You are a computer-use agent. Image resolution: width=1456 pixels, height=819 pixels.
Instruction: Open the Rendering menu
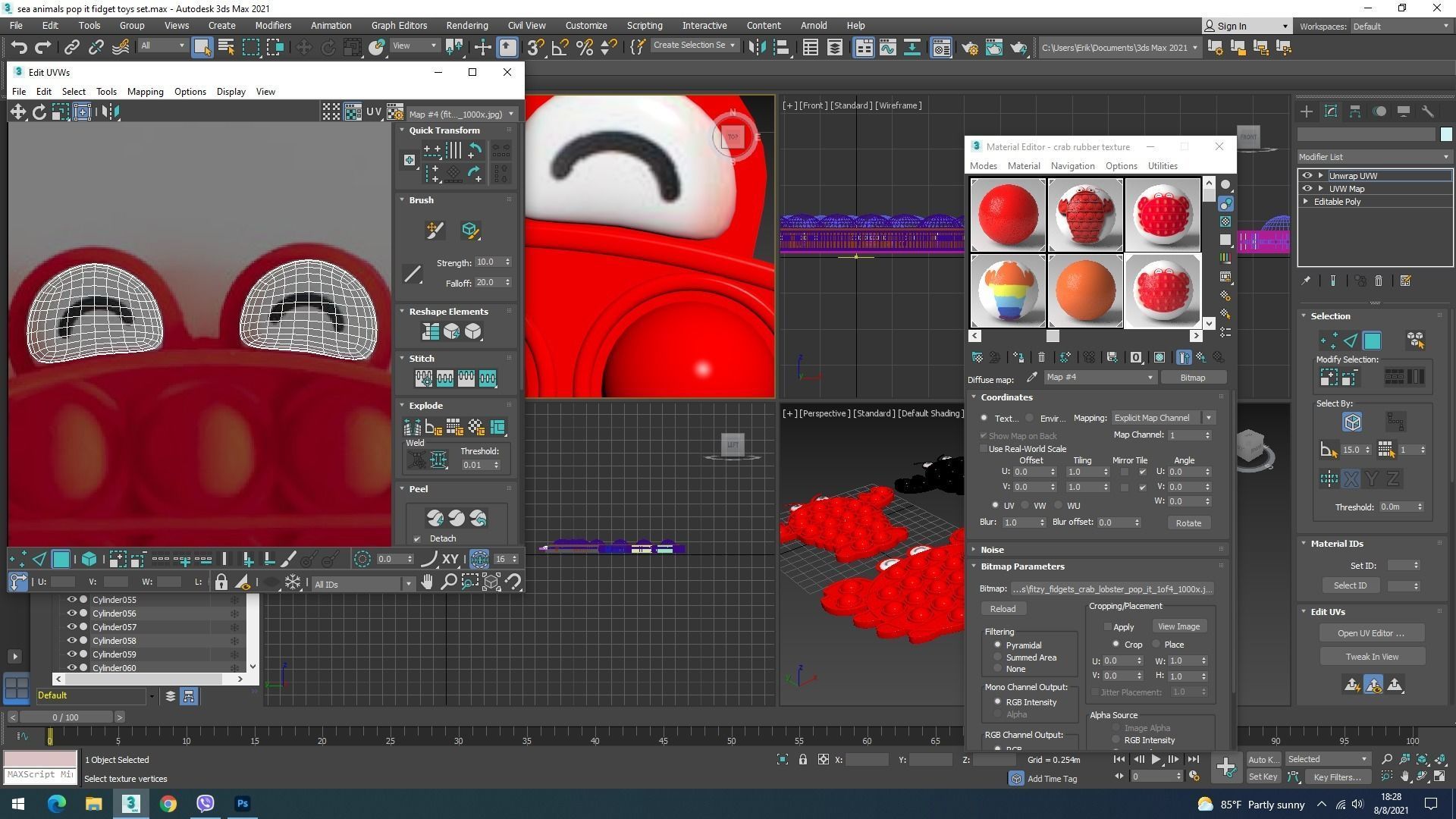tap(466, 25)
